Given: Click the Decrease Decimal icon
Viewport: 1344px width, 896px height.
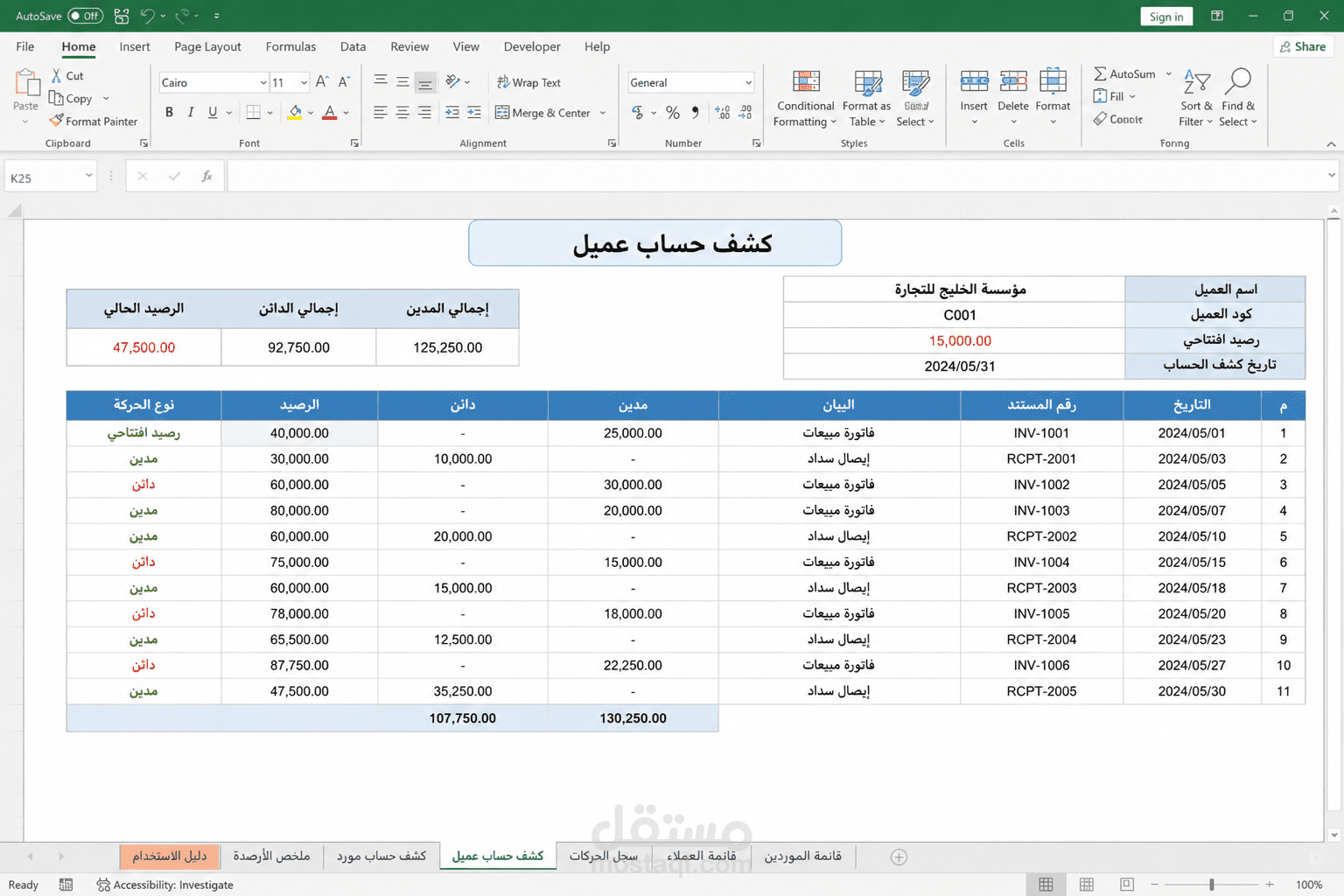Looking at the screenshot, I should 745,112.
